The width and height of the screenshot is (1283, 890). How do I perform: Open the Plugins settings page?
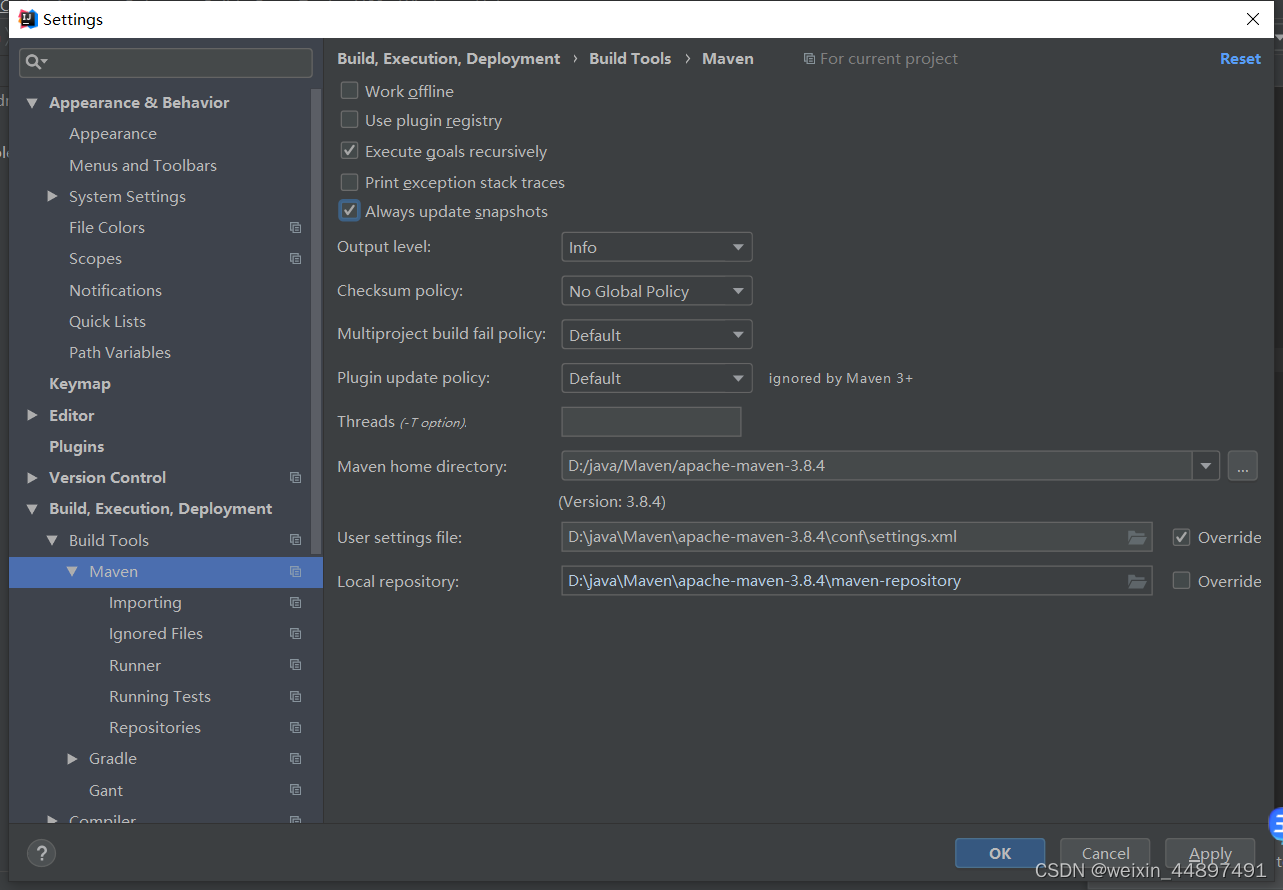click(77, 446)
